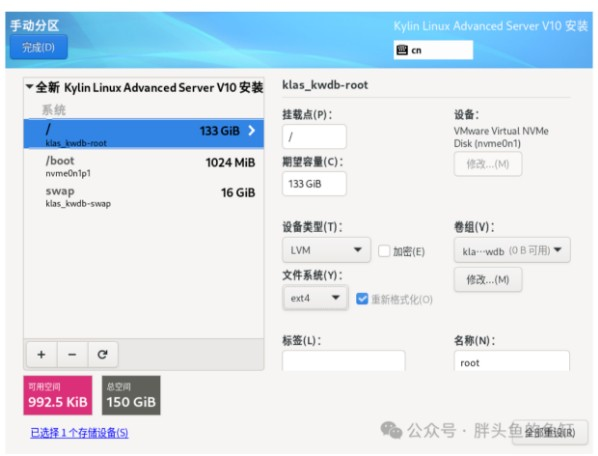Click the VMware Virtual NVMe Disk text
Screen dimensions: 598x456
pos(501,137)
